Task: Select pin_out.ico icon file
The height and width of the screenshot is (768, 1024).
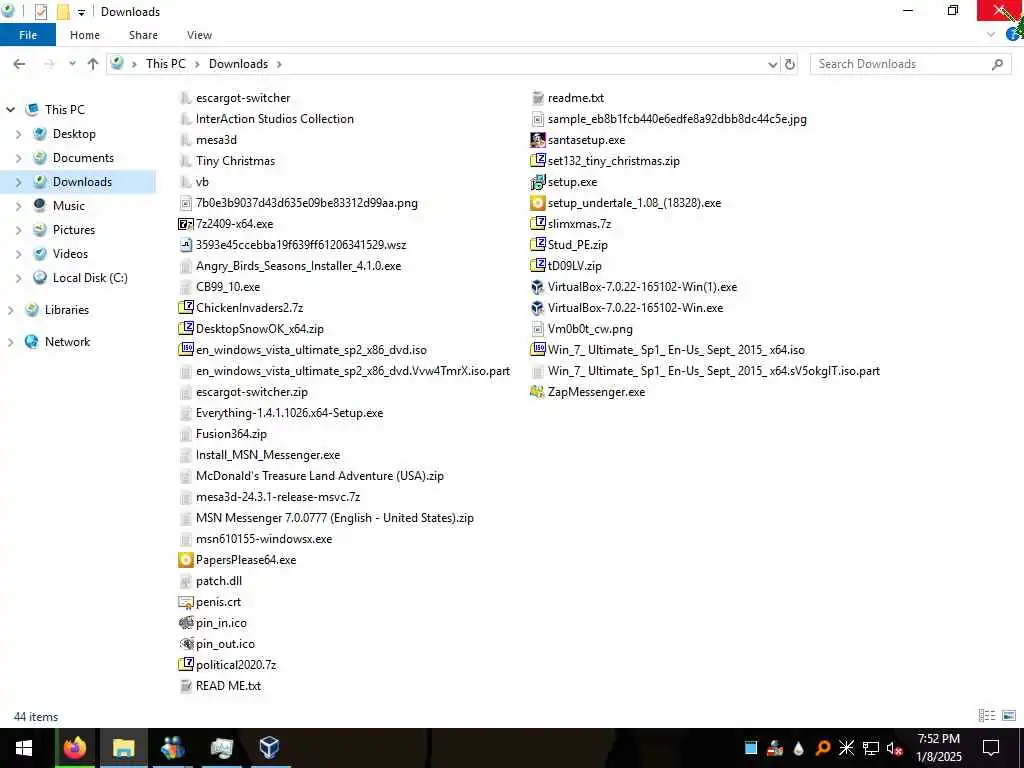Action: pyautogui.click(x=185, y=644)
